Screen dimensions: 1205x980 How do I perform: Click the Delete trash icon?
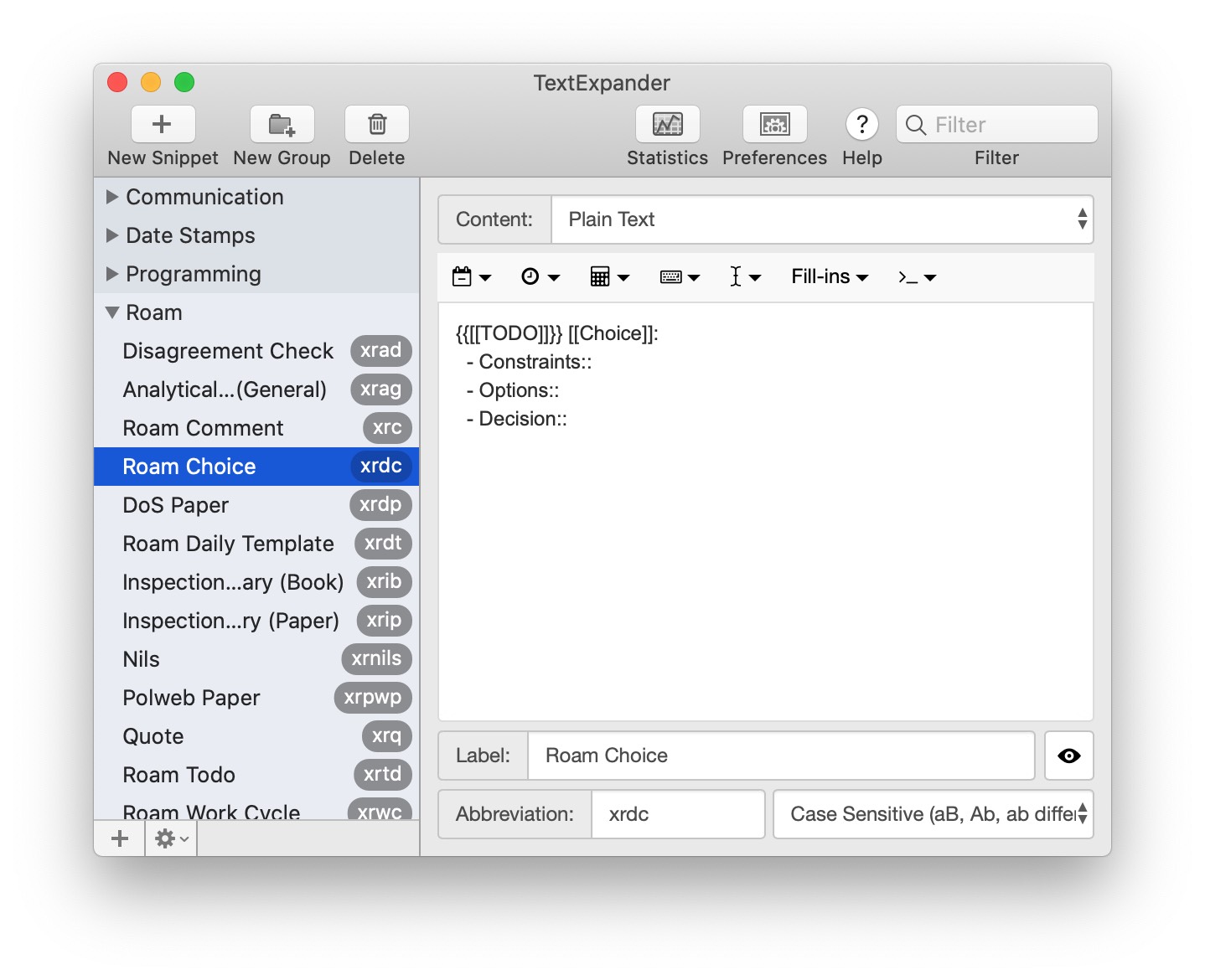pyautogui.click(x=377, y=125)
